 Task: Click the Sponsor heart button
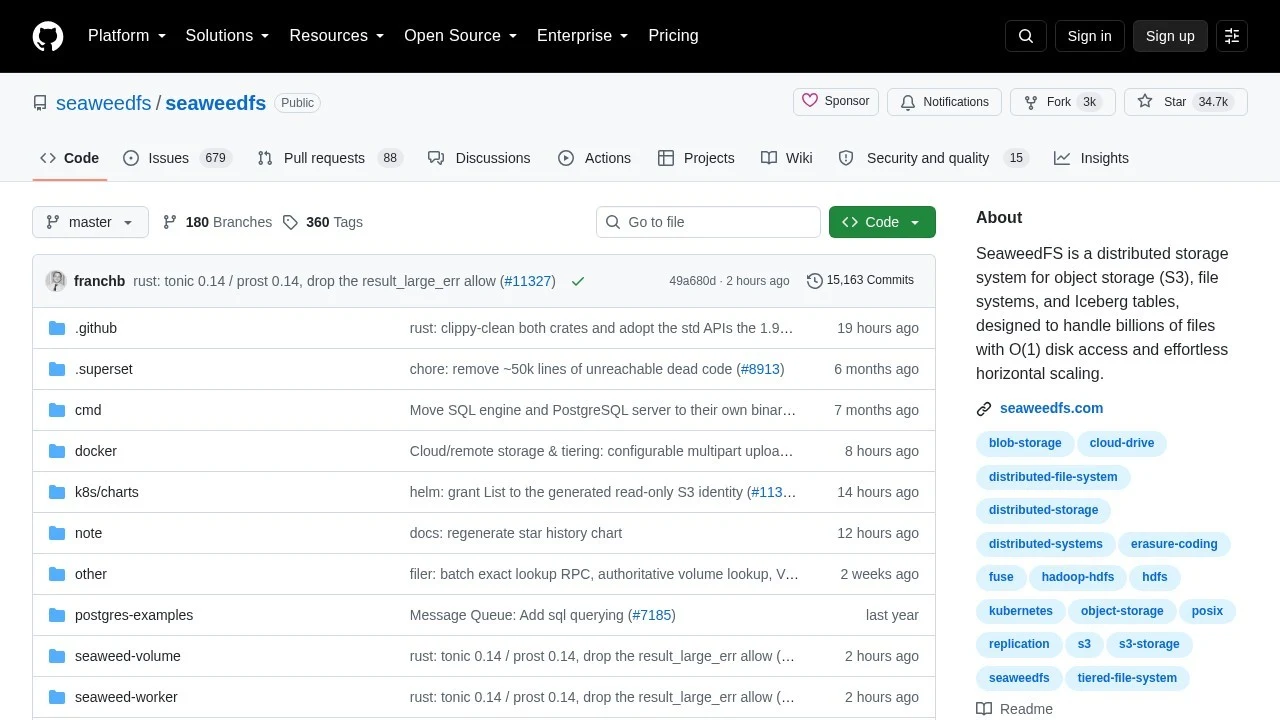click(836, 102)
